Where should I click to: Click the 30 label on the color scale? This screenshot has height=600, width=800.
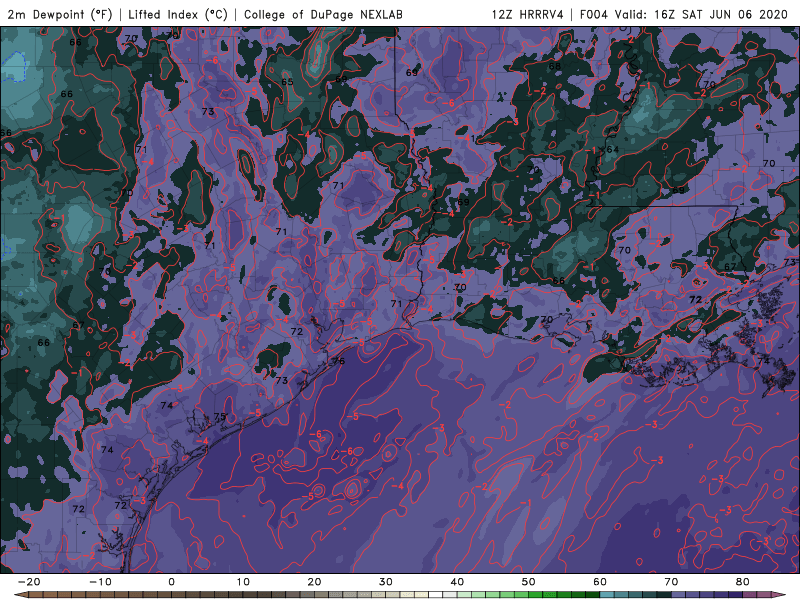tap(386, 582)
